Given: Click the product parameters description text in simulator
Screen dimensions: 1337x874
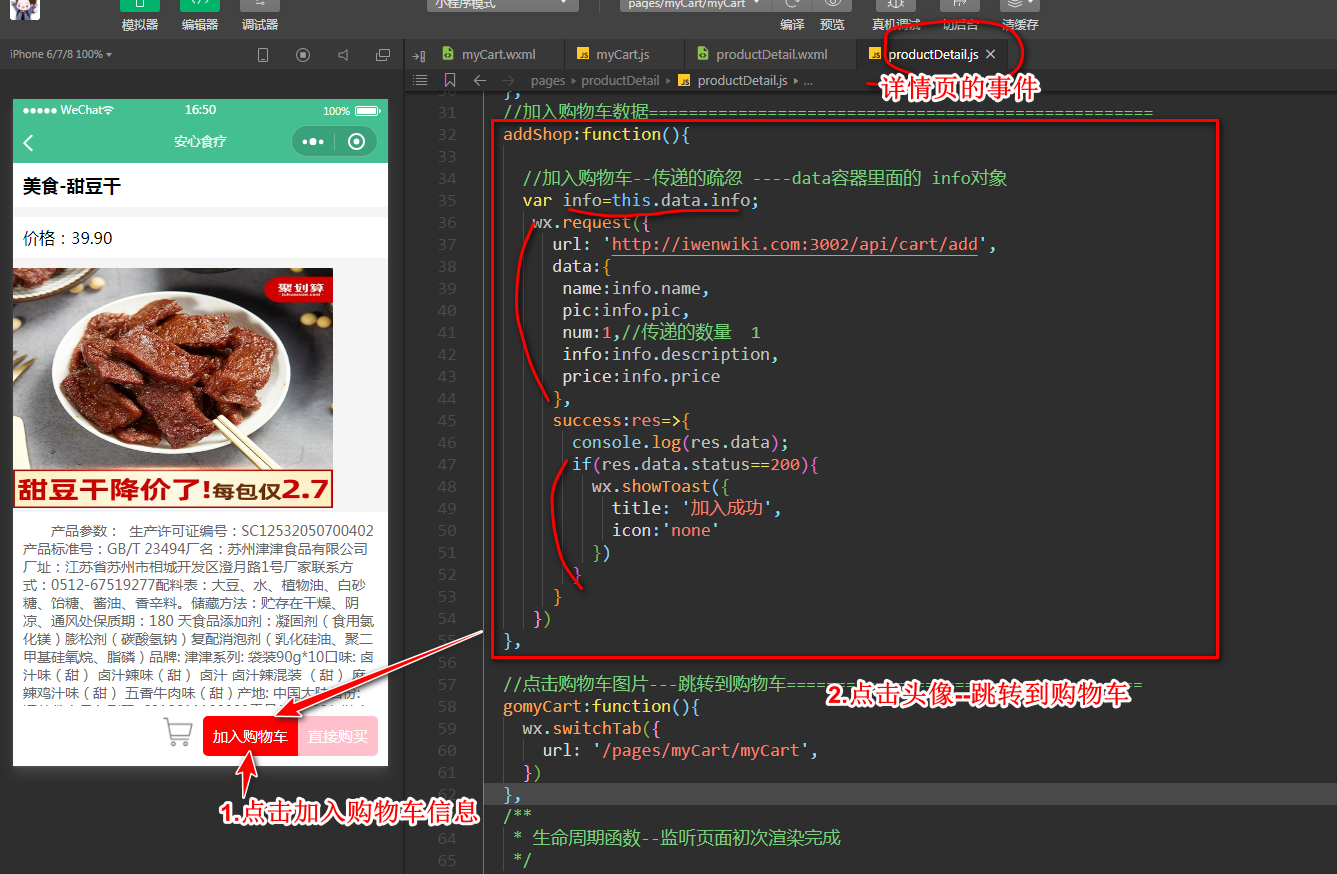Looking at the screenshot, I should pos(198,613).
